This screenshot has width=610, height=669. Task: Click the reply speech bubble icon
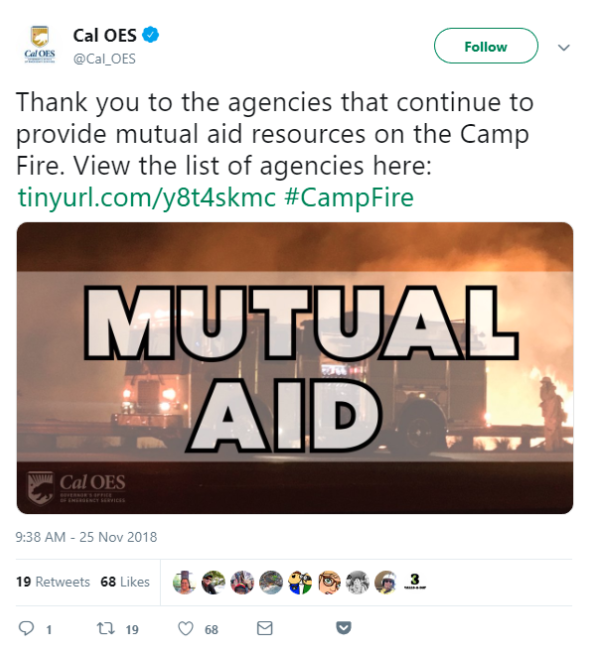pos(26,628)
